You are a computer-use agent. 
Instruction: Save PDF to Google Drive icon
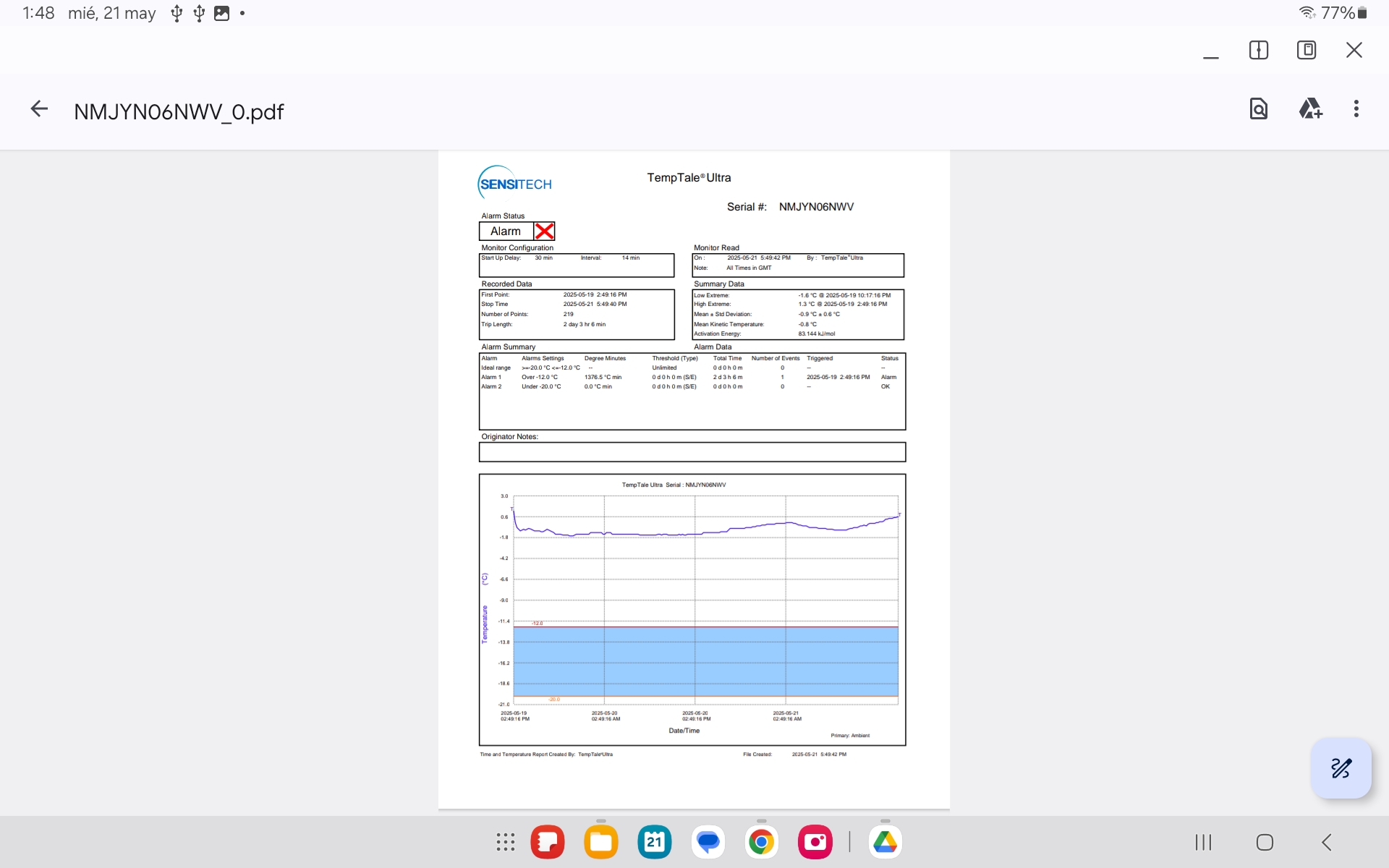point(1310,109)
